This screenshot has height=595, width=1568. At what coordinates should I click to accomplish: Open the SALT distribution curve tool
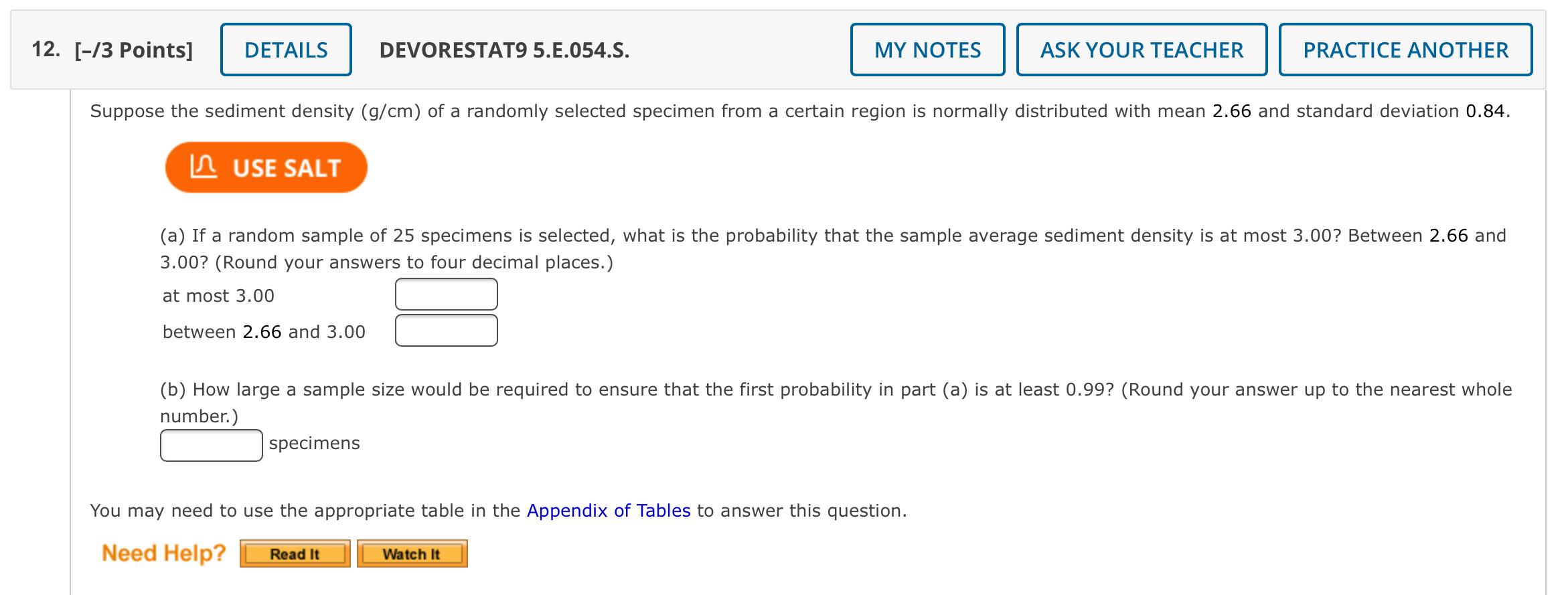(x=266, y=167)
